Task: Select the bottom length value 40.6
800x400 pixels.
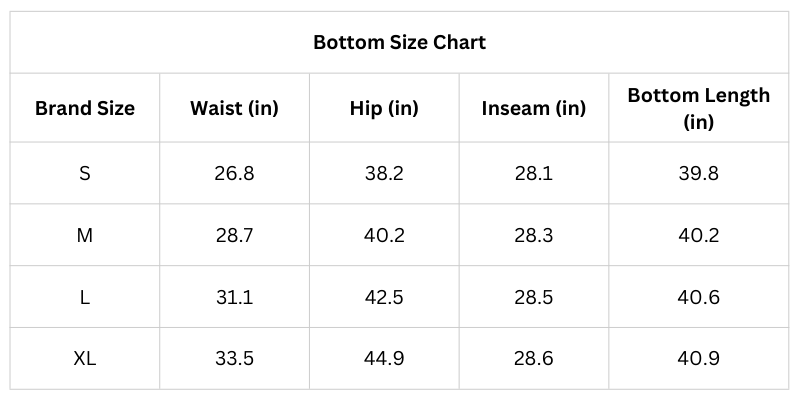Action: (x=698, y=296)
